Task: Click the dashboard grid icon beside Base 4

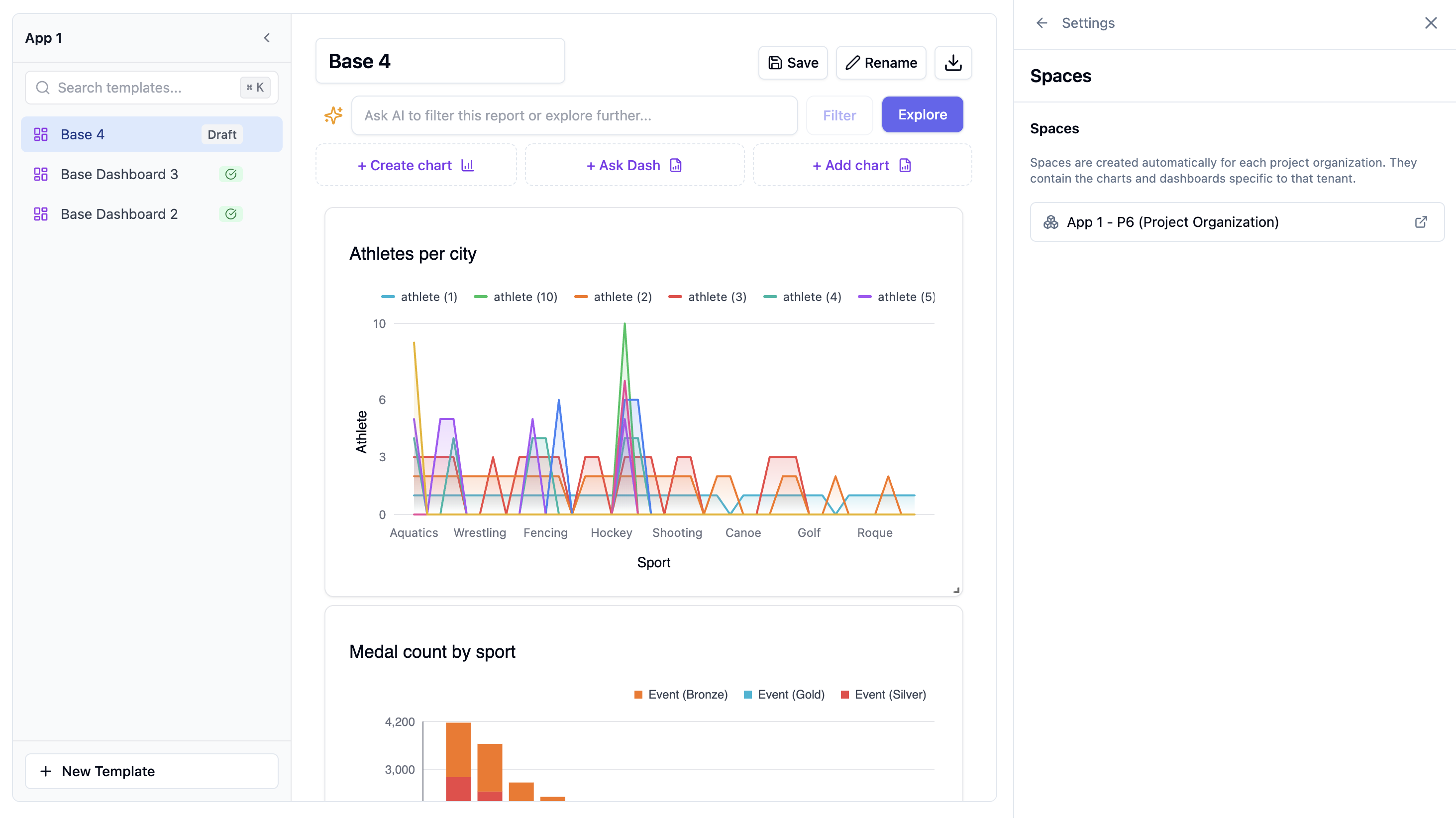Action: [41, 134]
